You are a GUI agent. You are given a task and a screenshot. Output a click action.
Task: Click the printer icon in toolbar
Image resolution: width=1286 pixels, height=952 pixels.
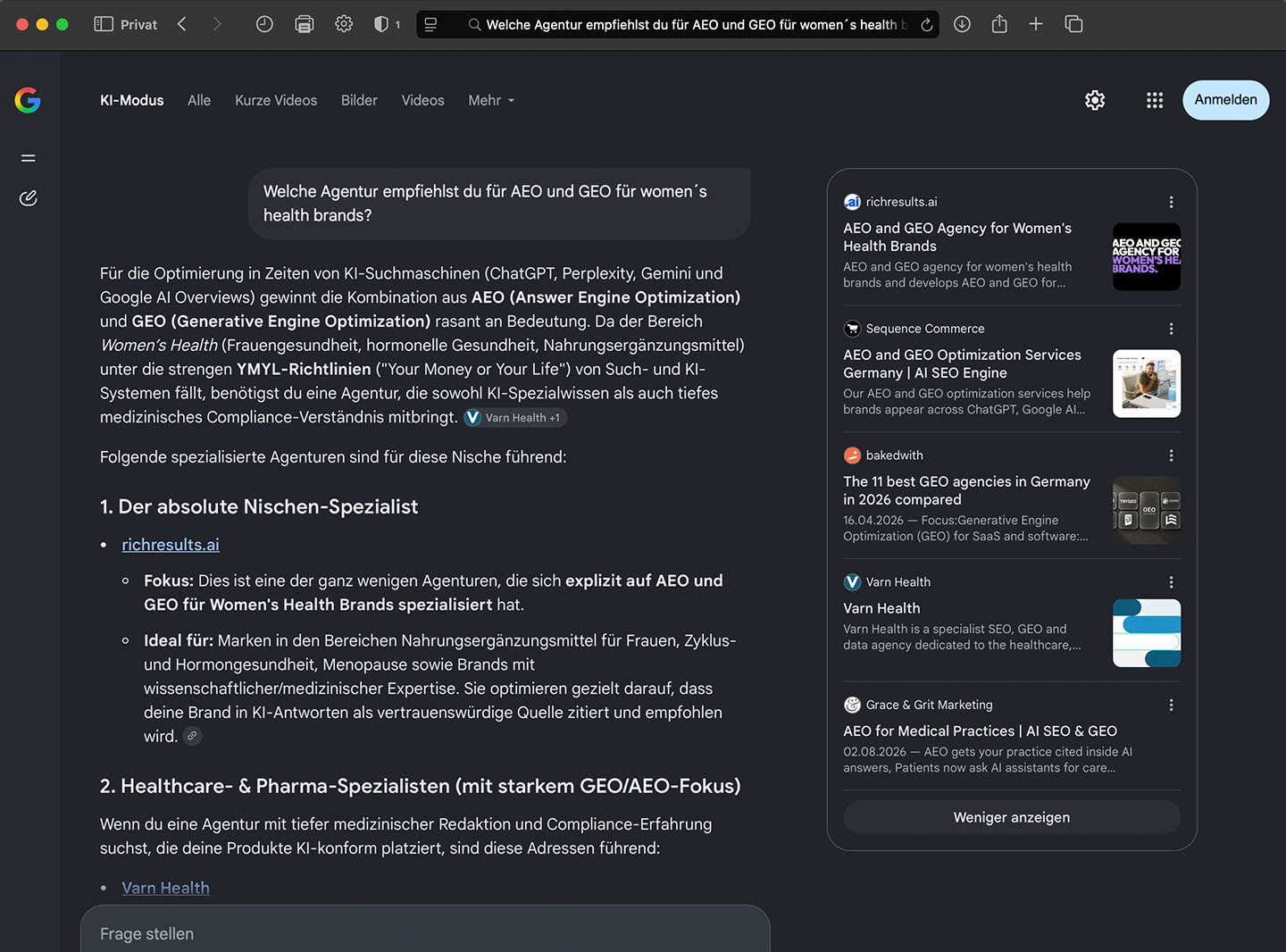coord(305,24)
